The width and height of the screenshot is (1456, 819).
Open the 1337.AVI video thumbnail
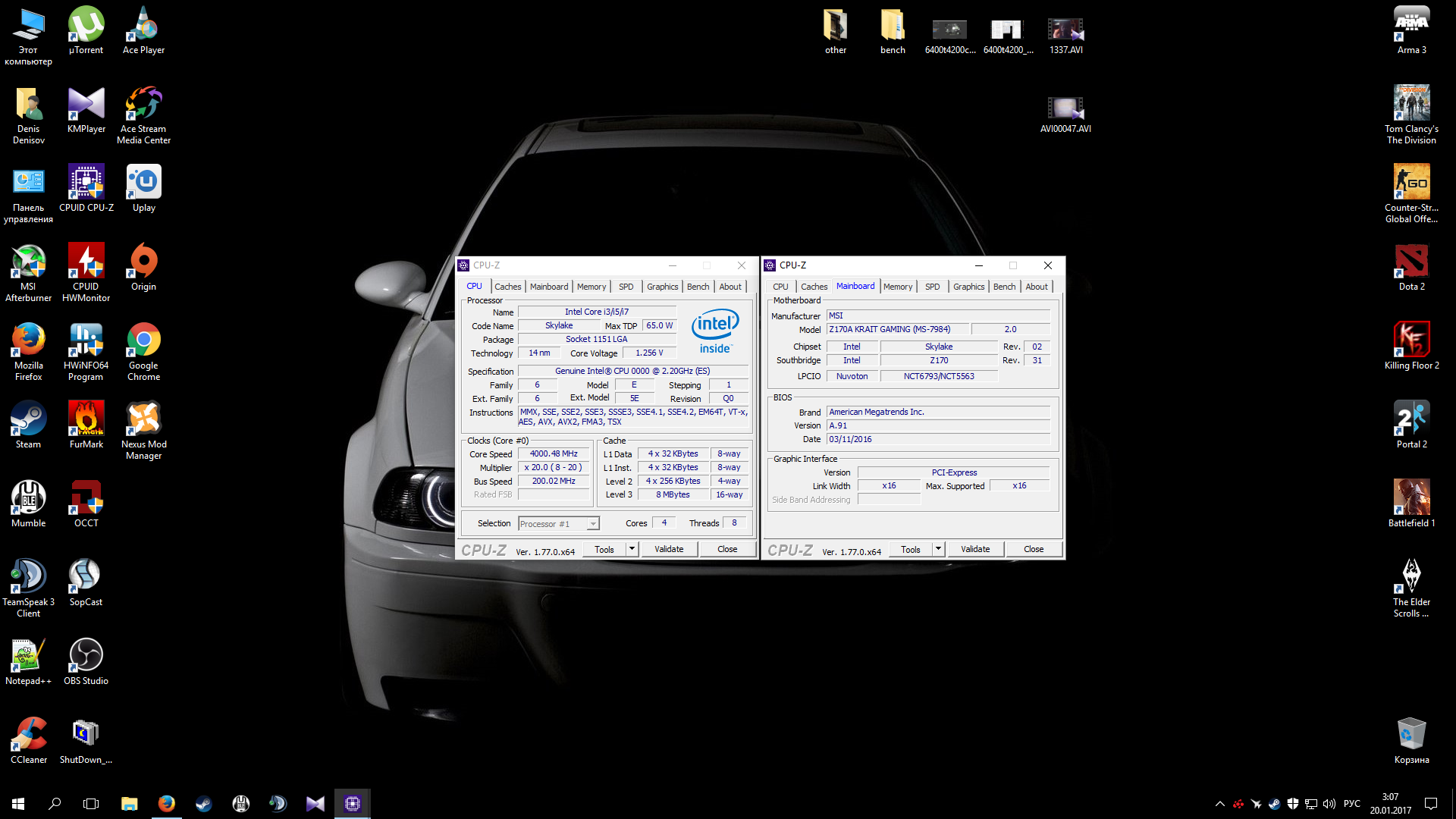1065,30
